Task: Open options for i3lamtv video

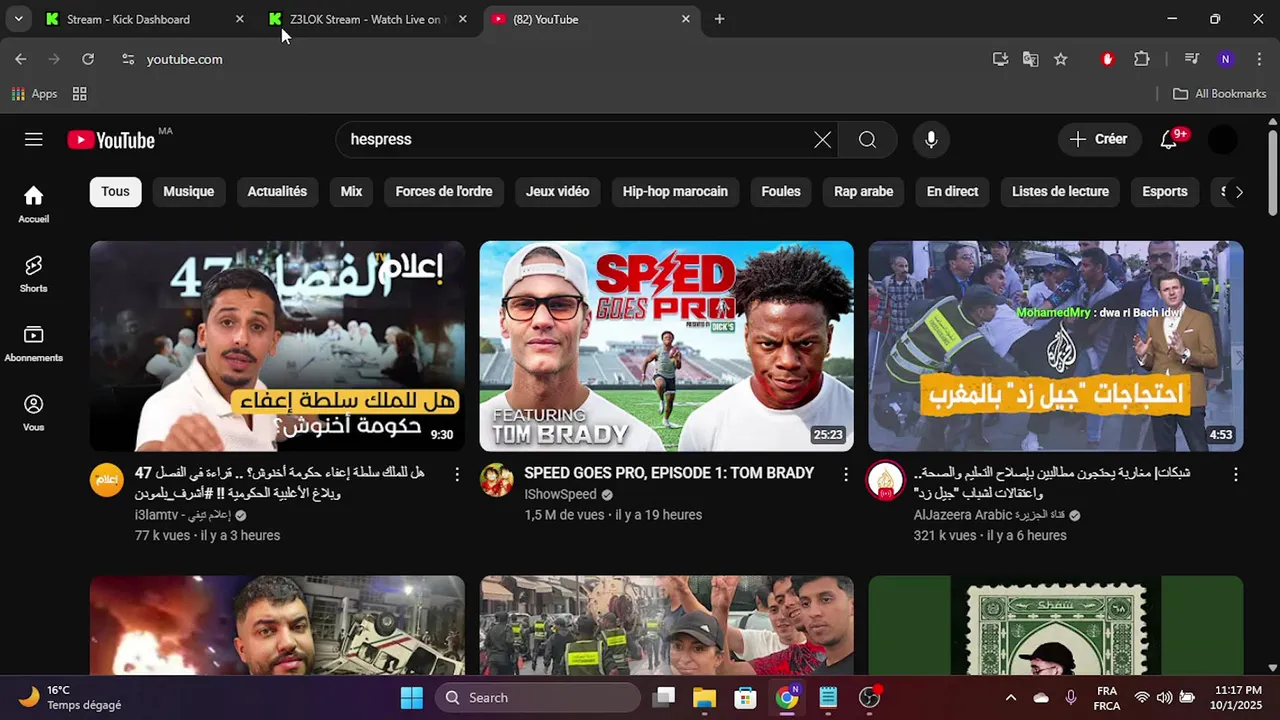Action: 457,474
